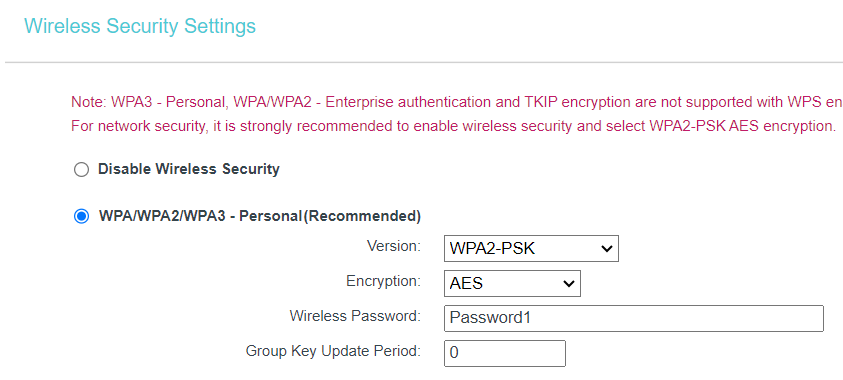Screen dimensions: 843x380
Task: Click the "Password1" text in the password box
Action: [490, 318]
